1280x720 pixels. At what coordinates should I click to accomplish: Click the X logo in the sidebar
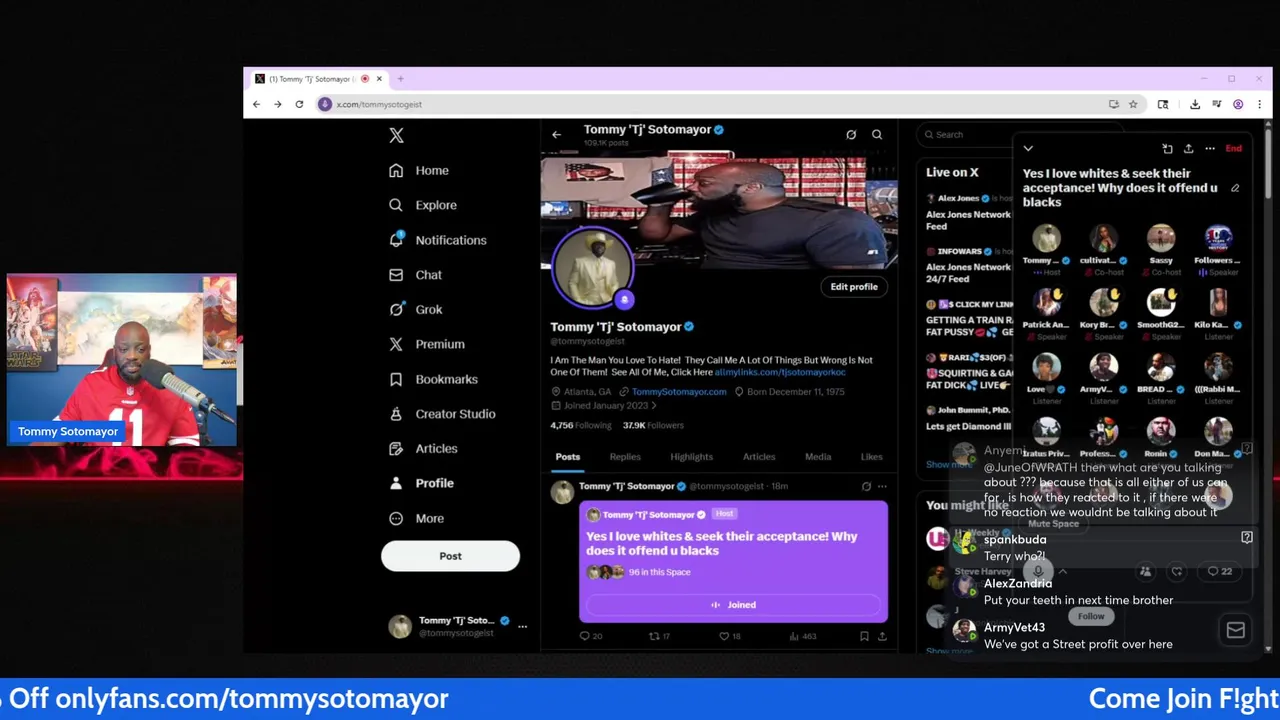click(x=396, y=135)
